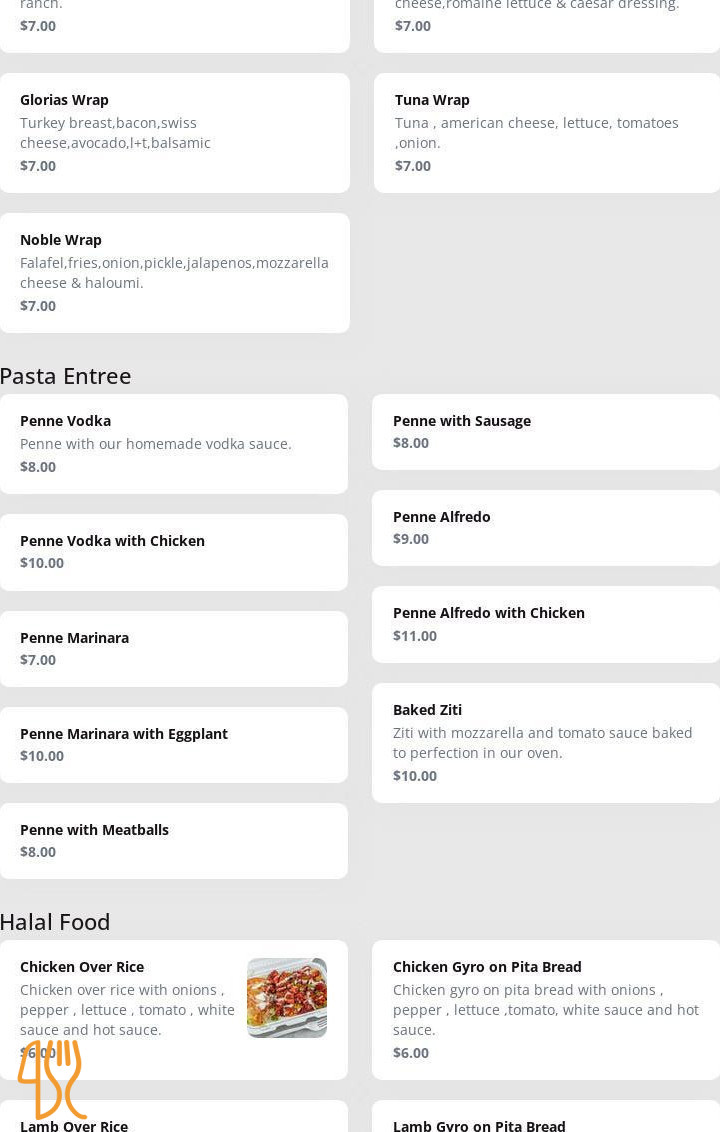Open the Penne Vodka pasta entree

tap(174, 443)
